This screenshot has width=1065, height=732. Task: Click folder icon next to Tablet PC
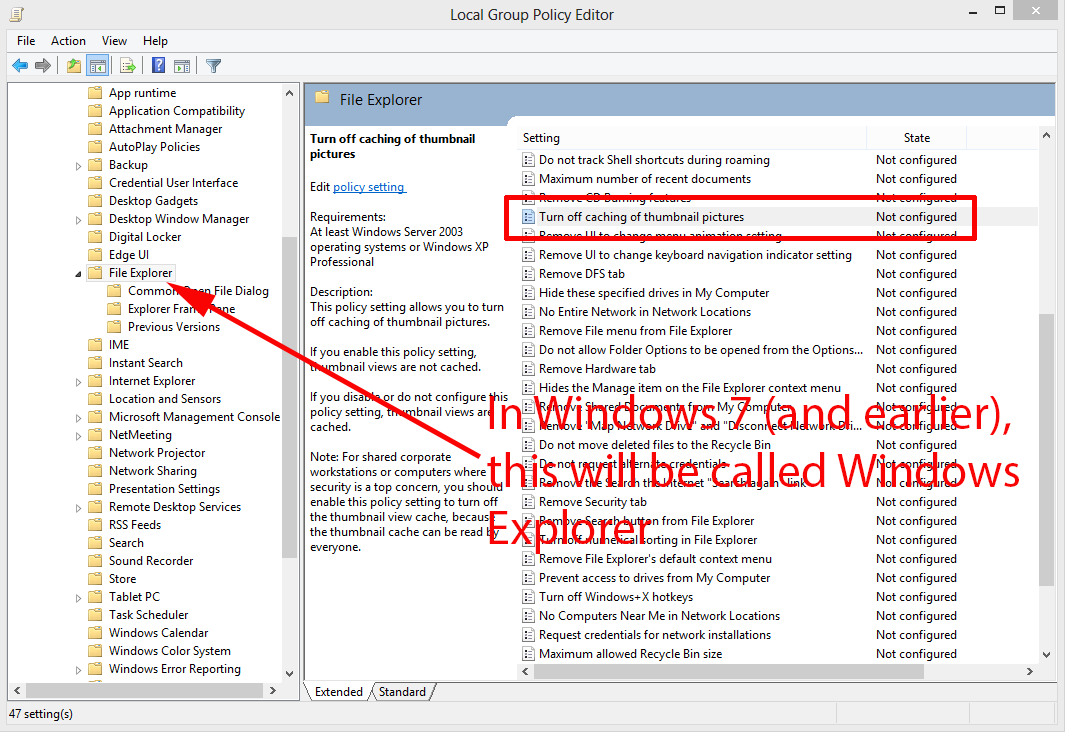pos(95,596)
